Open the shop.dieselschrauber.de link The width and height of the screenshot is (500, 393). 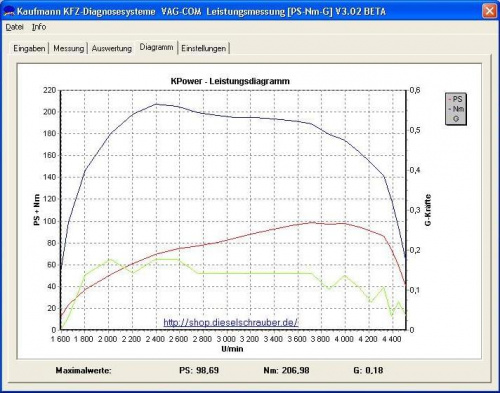click(x=230, y=322)
